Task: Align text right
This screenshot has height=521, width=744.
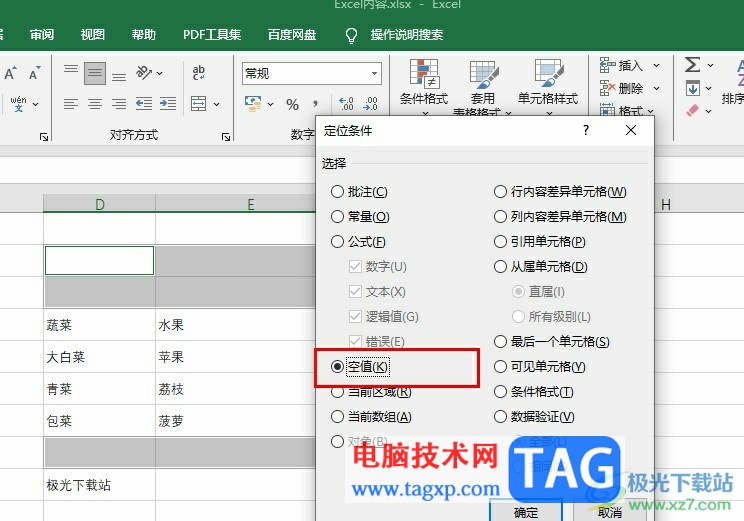Action: (119, 103)
